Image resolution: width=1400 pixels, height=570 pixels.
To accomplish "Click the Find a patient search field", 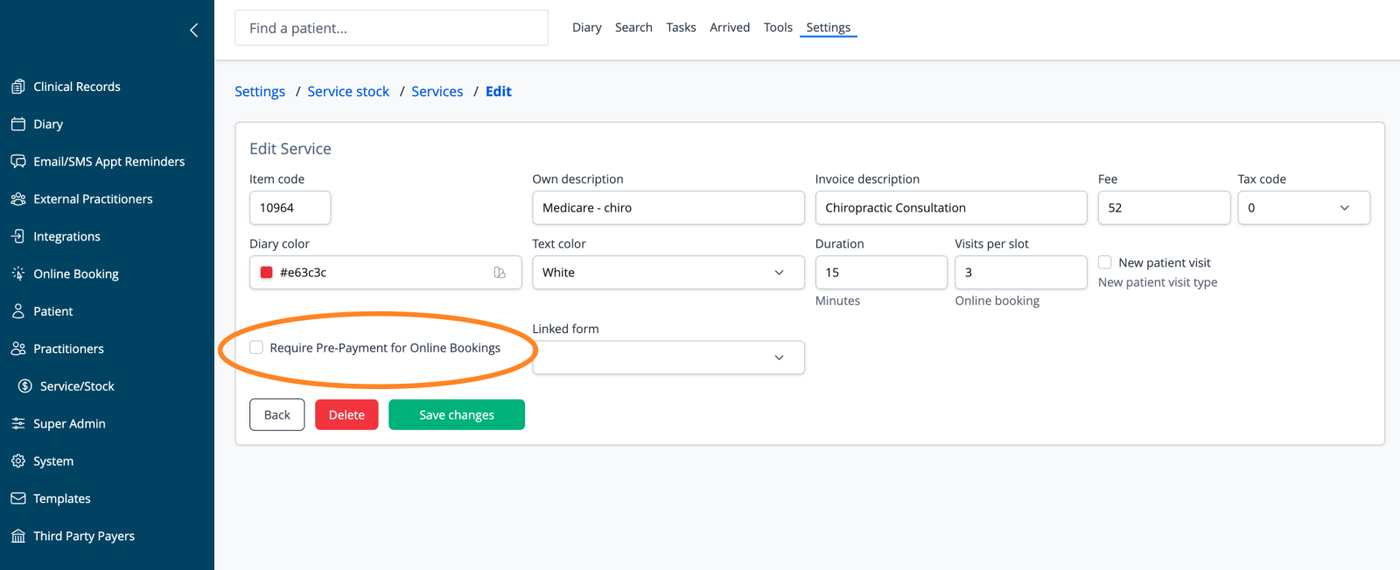I will tap(391, 28).
